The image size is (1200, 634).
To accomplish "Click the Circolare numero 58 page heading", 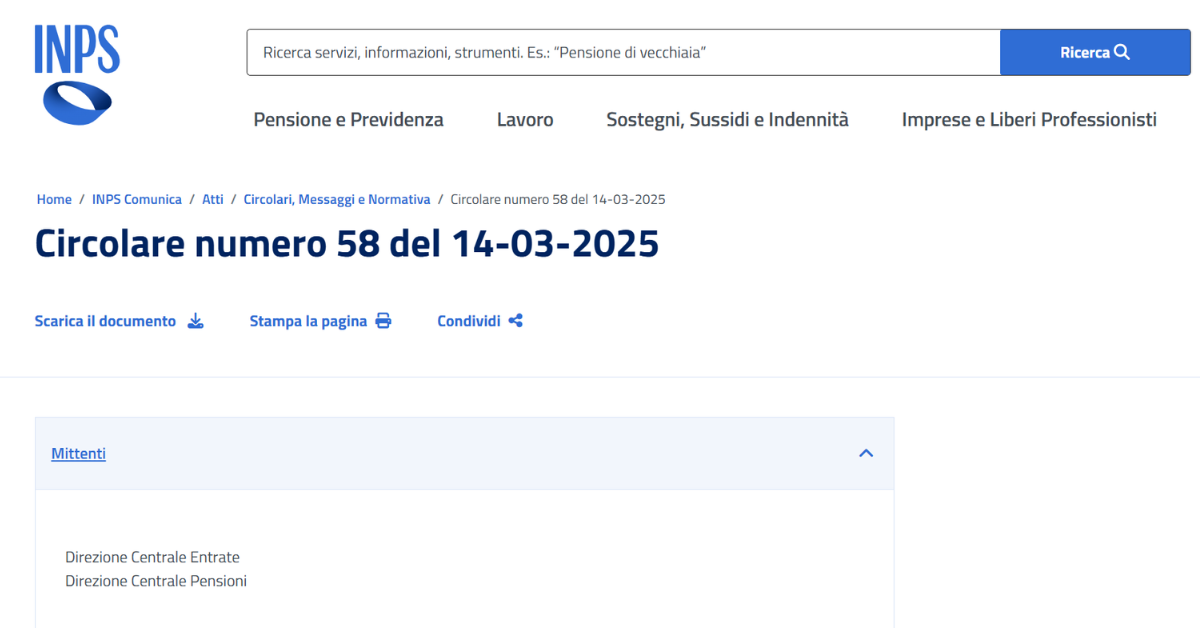I will pyautogui.click(x=347, y=243).
